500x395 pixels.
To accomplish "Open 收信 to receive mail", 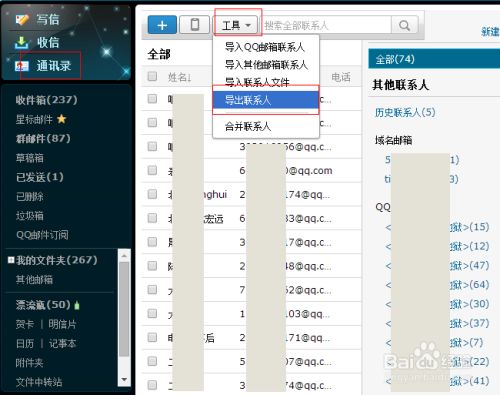I will (x=48, y=43).
